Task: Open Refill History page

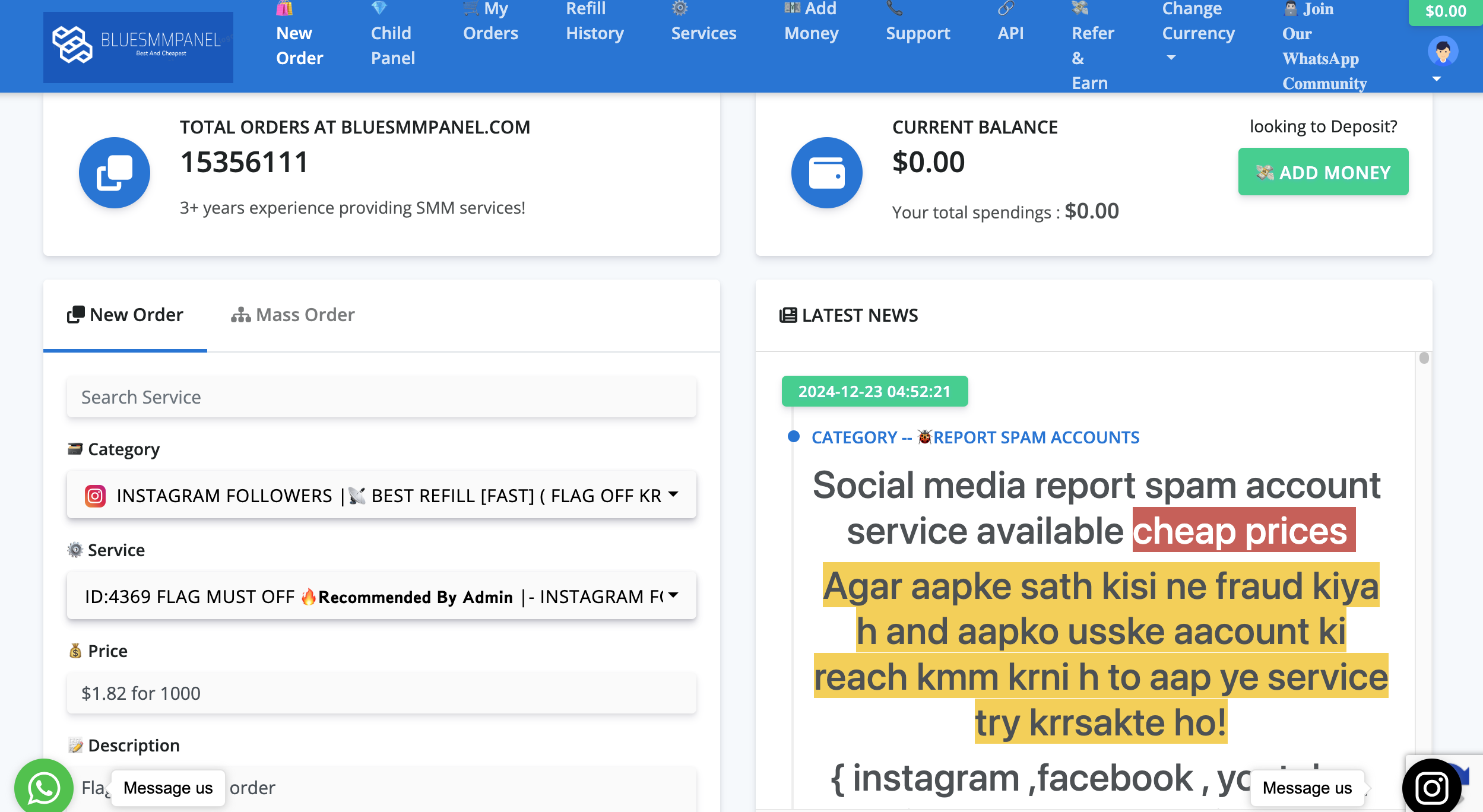Action: (595, 21)
